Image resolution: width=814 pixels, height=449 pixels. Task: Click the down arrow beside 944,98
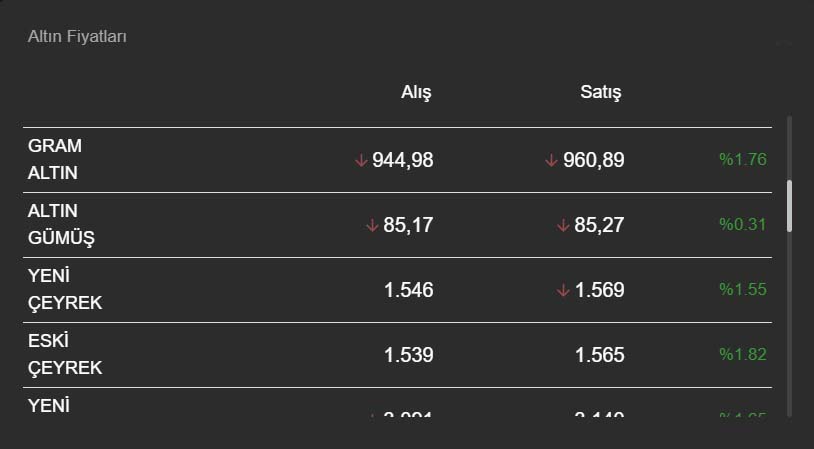click(361, 160)
